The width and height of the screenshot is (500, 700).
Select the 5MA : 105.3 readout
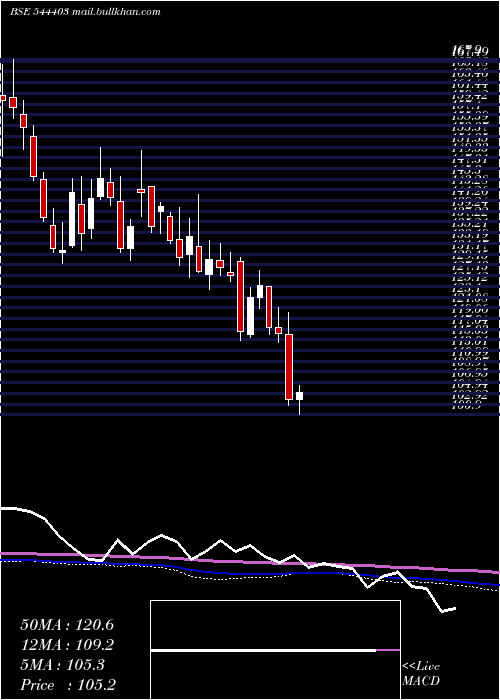(x=62, y=665)
